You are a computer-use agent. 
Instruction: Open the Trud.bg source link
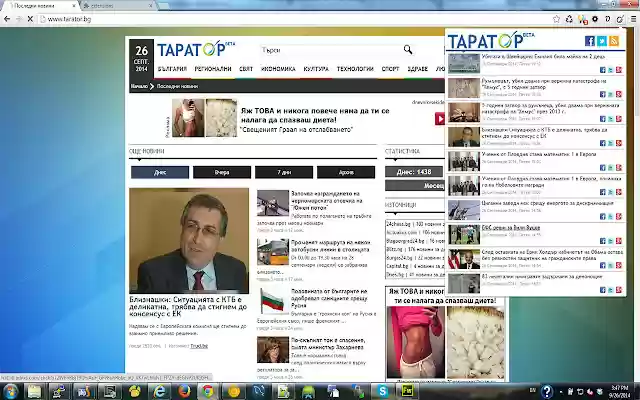tap(199, 346)
